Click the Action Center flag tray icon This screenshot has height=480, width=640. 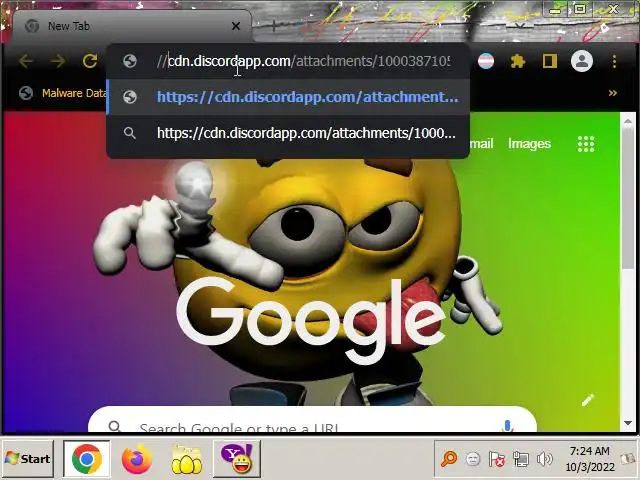497,459
